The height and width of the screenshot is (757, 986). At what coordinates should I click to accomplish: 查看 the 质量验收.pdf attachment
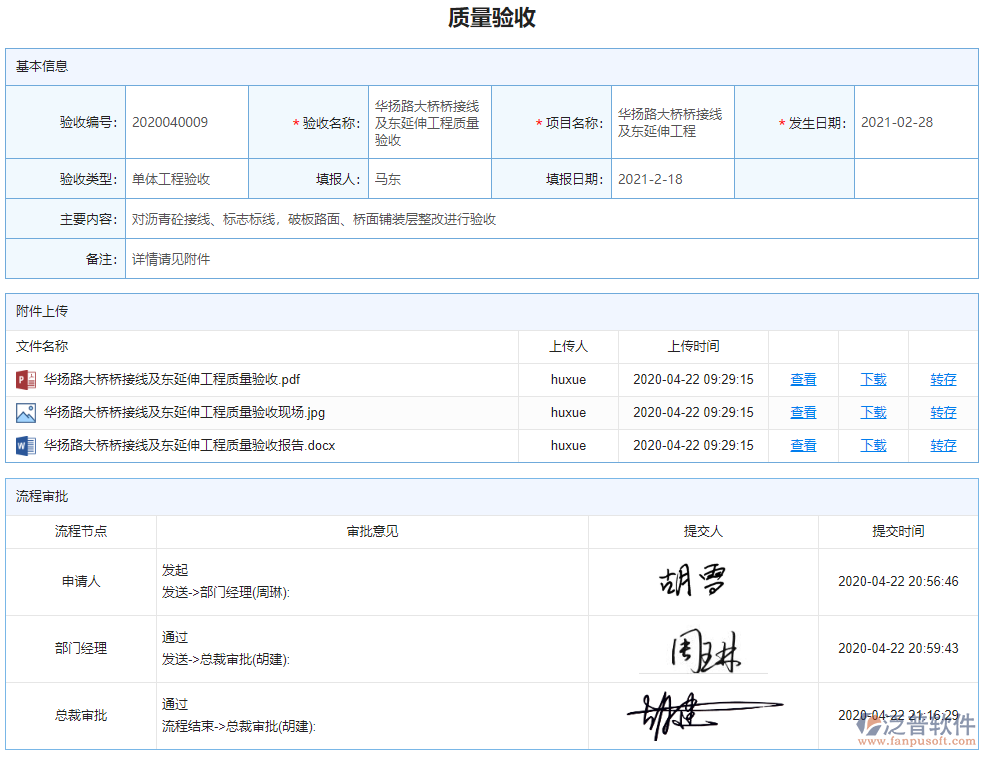[802, 379]
